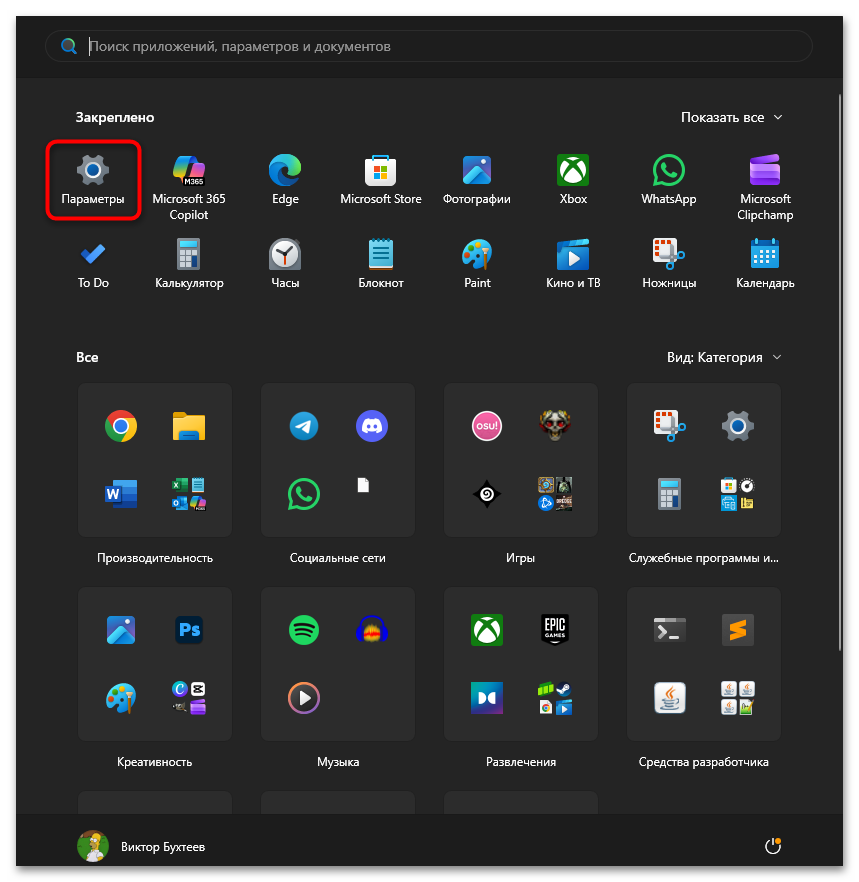Open Microsoft Store

click(x=380, y=179)
